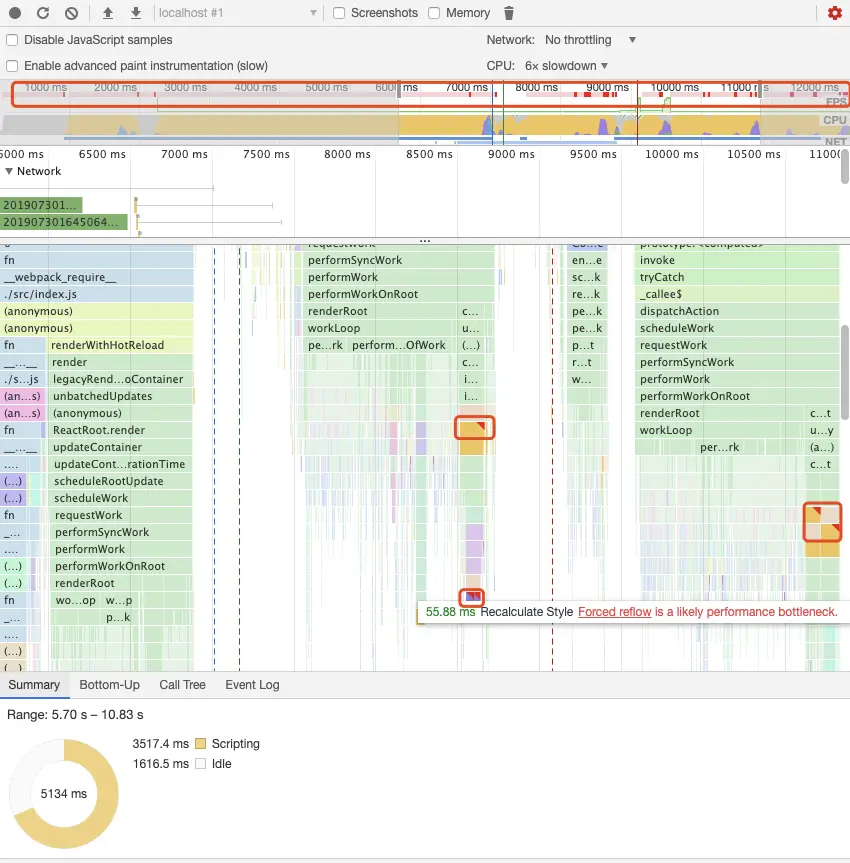
Task: Select the renderWithHotReload entry
Action: tap(120, 345)
